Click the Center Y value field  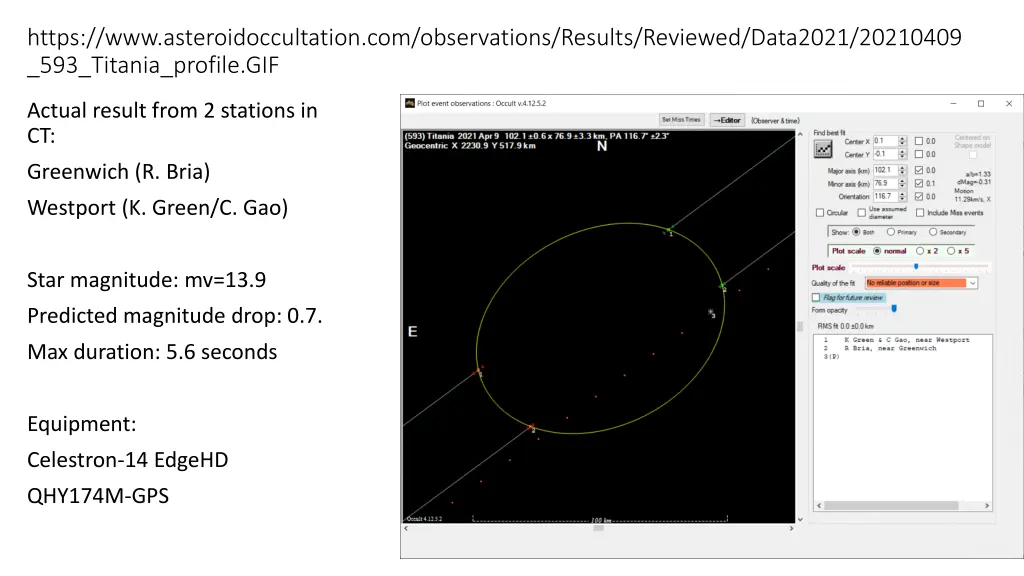[885, 154]
